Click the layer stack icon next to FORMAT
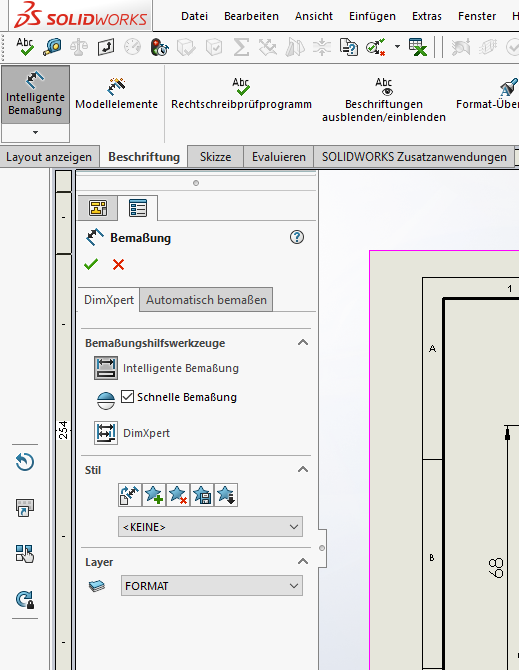519x670 pixels. pyautogui.click(x=97, y=586)
